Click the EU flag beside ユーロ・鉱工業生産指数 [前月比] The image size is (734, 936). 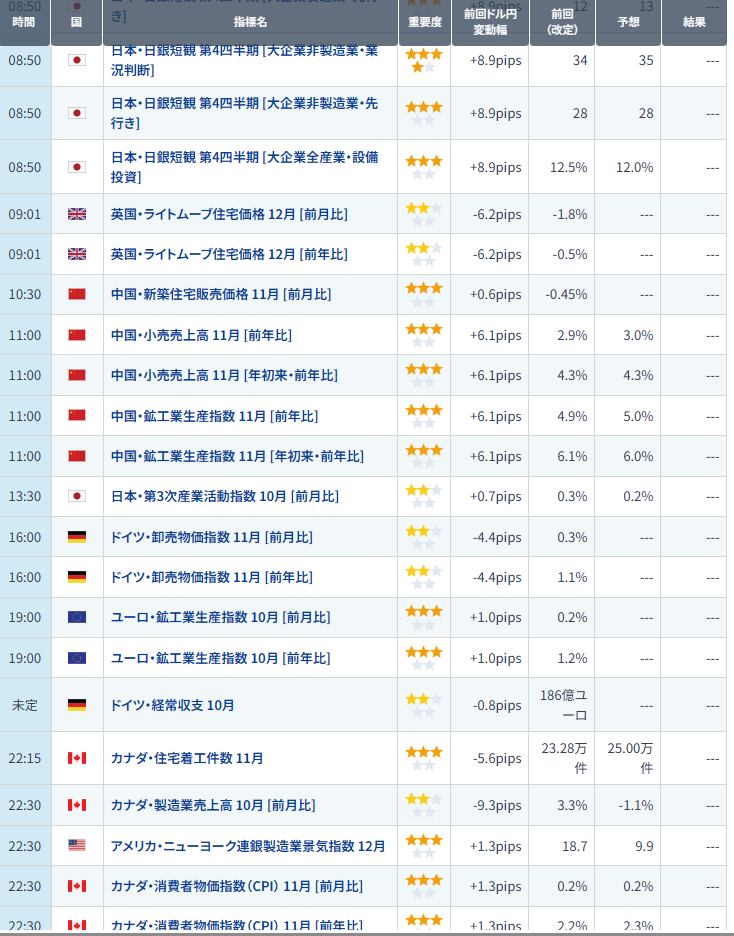click(77, 617)
